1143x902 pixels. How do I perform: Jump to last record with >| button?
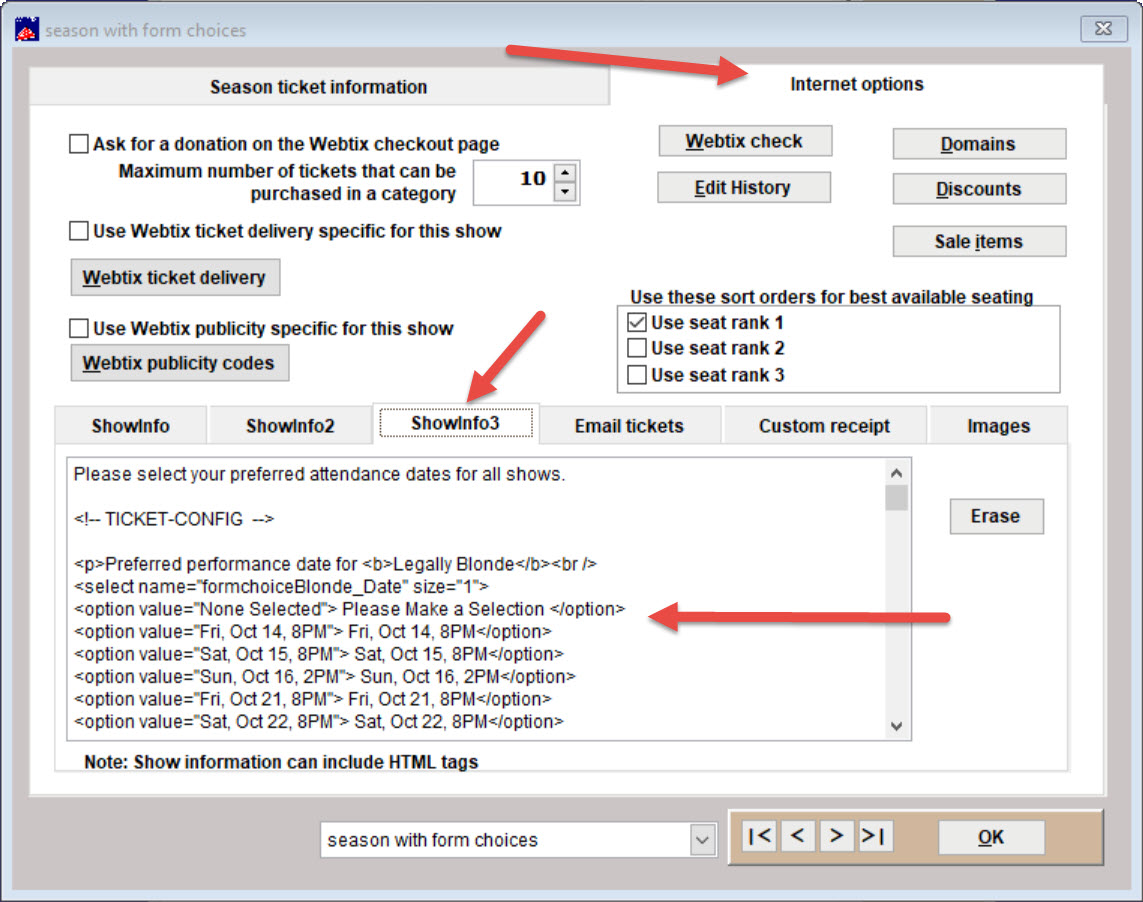(875, 836)
